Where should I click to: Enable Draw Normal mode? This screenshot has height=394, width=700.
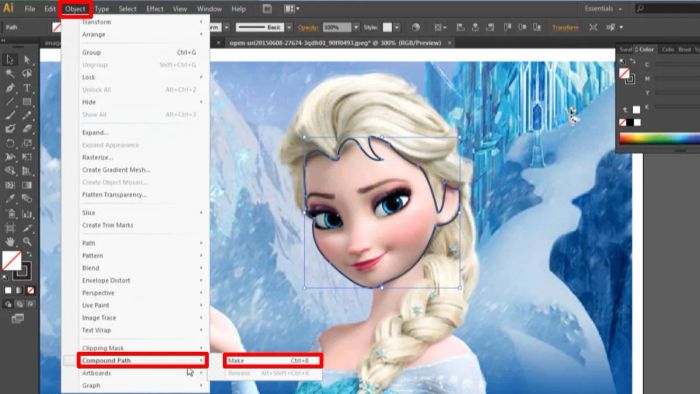coord(8,304)
